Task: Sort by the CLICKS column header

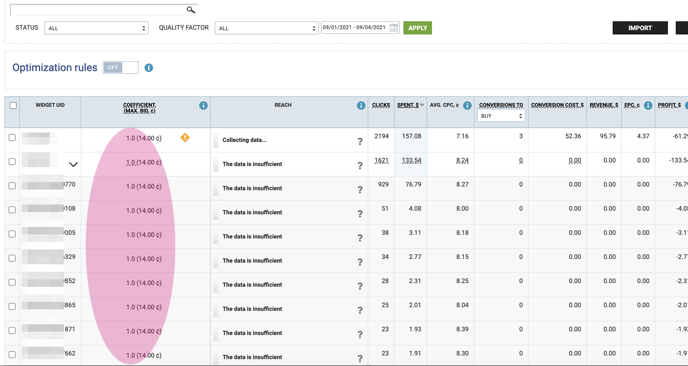Action: coord(381,105)
